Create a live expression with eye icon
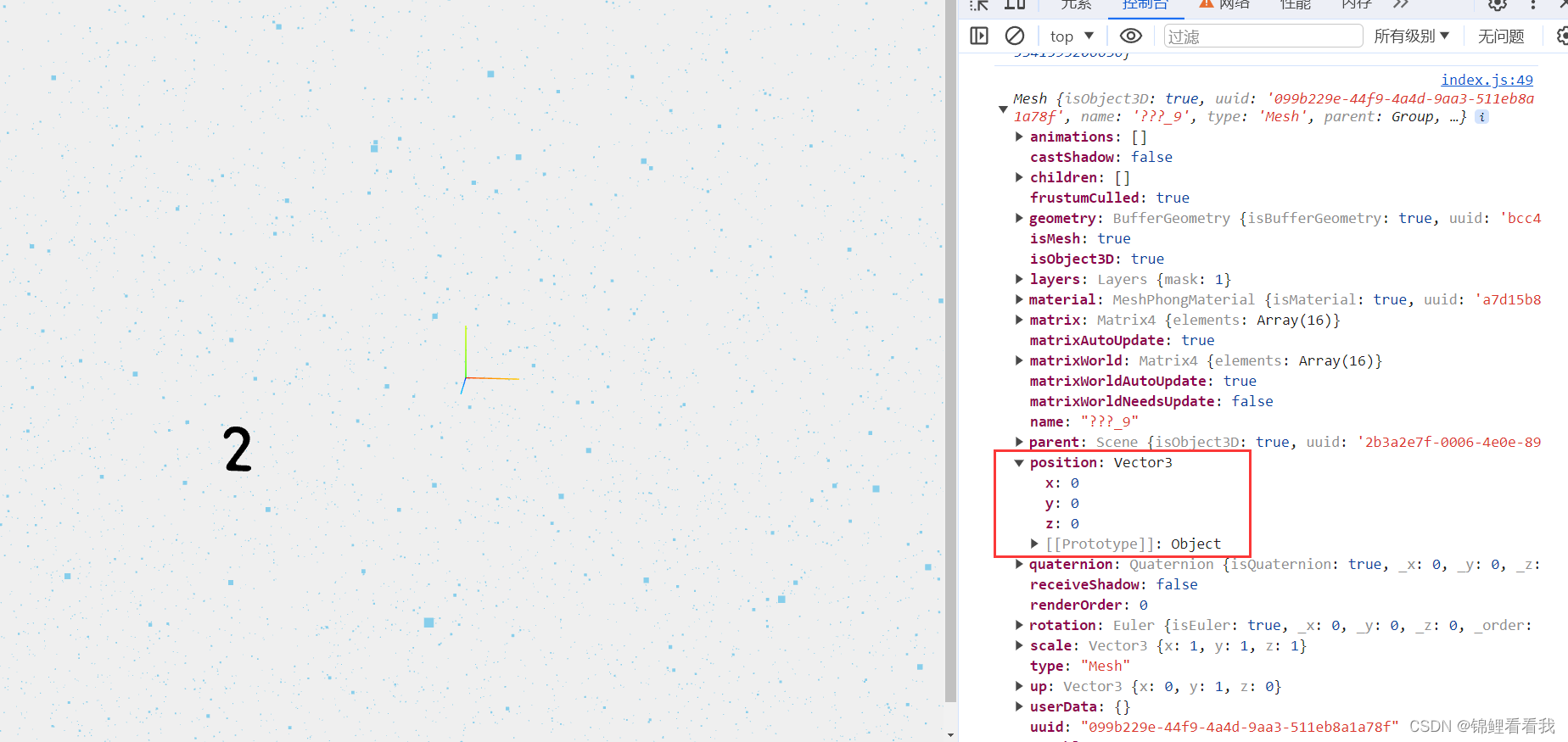This screenshot has height=742, width=1568. 1131,36
